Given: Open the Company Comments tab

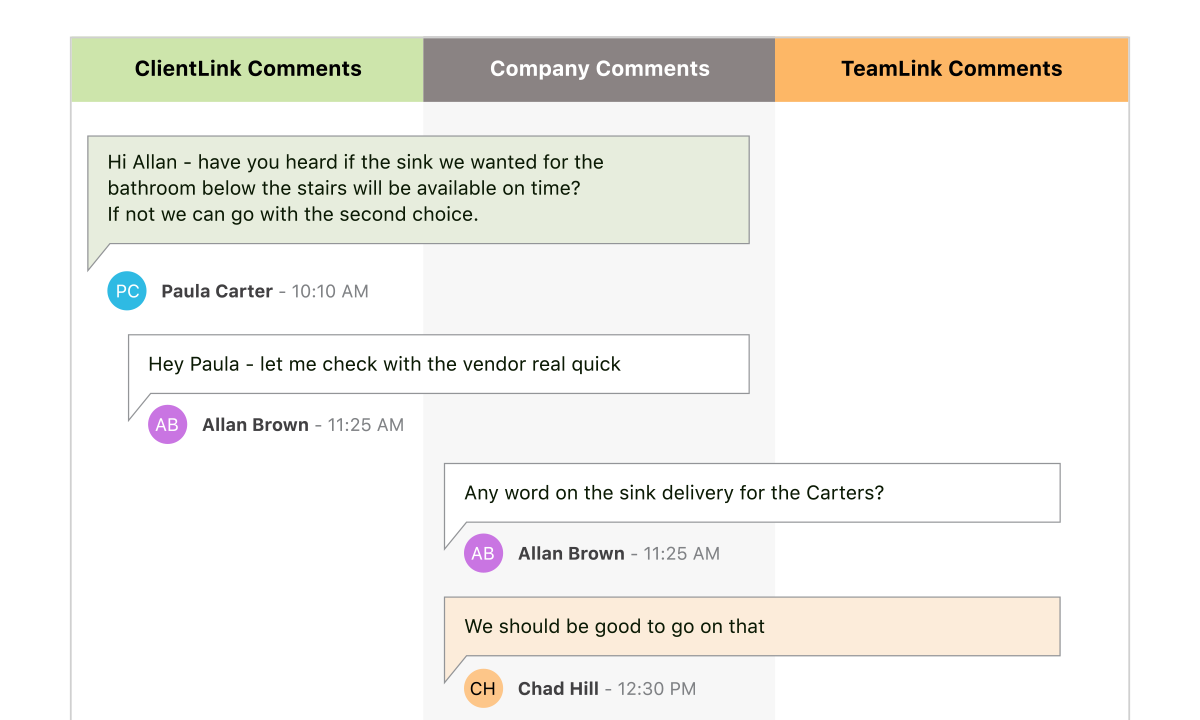Looking at the screenshot, I should 599,69.
